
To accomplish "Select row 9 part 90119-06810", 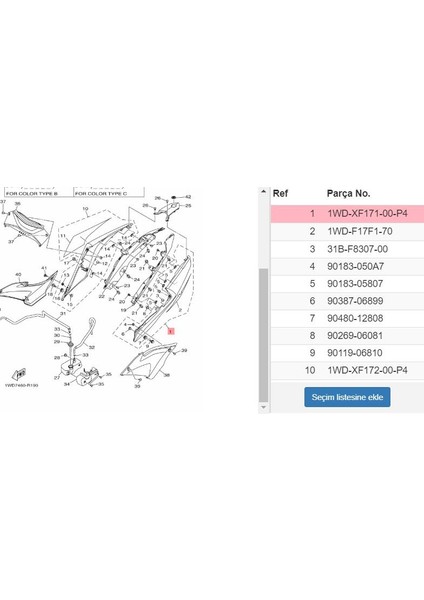I will click(347, 353).
